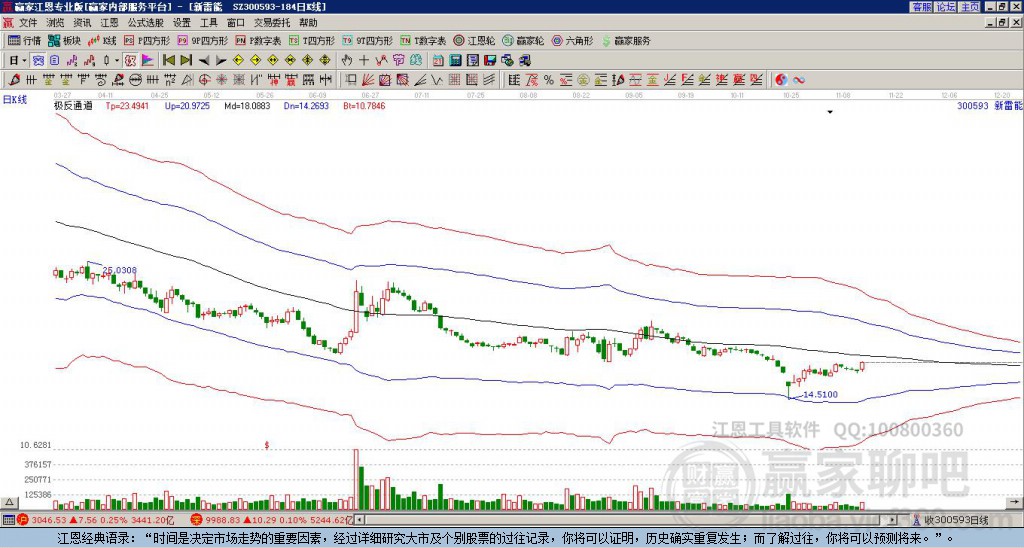
Task: Open the T四方形 time square tool
Action: pyautogui.click(x=312, y=40)
